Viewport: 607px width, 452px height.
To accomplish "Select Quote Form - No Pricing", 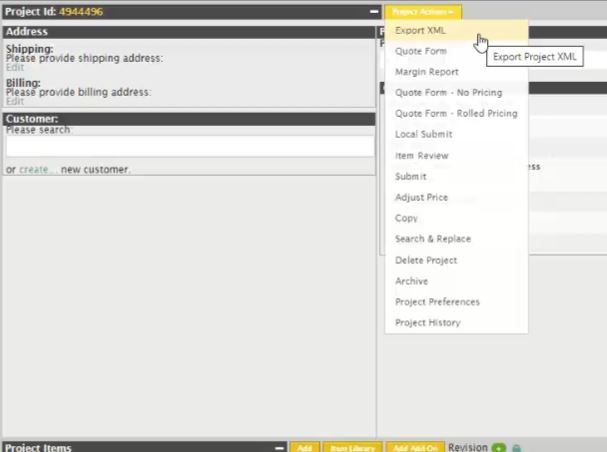I will tap(448, 93).
